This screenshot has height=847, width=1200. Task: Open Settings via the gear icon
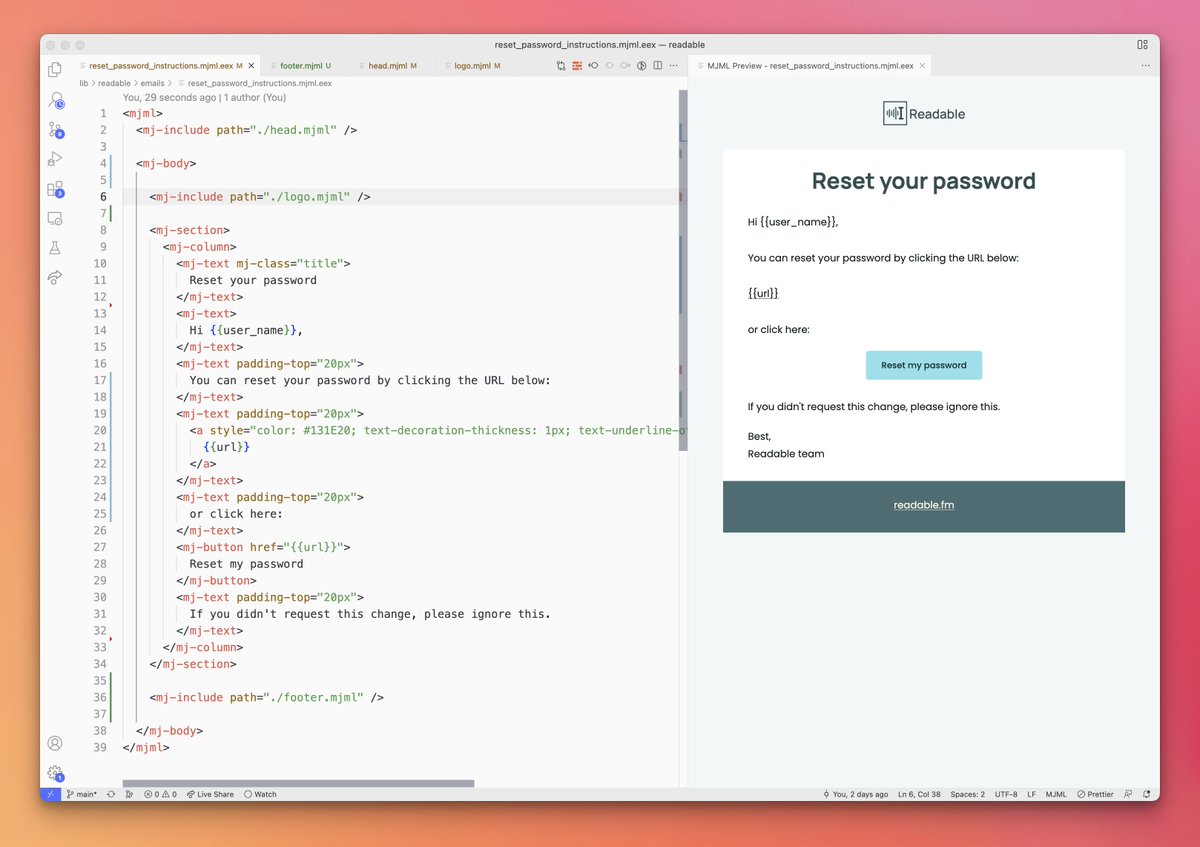[55, 772]
